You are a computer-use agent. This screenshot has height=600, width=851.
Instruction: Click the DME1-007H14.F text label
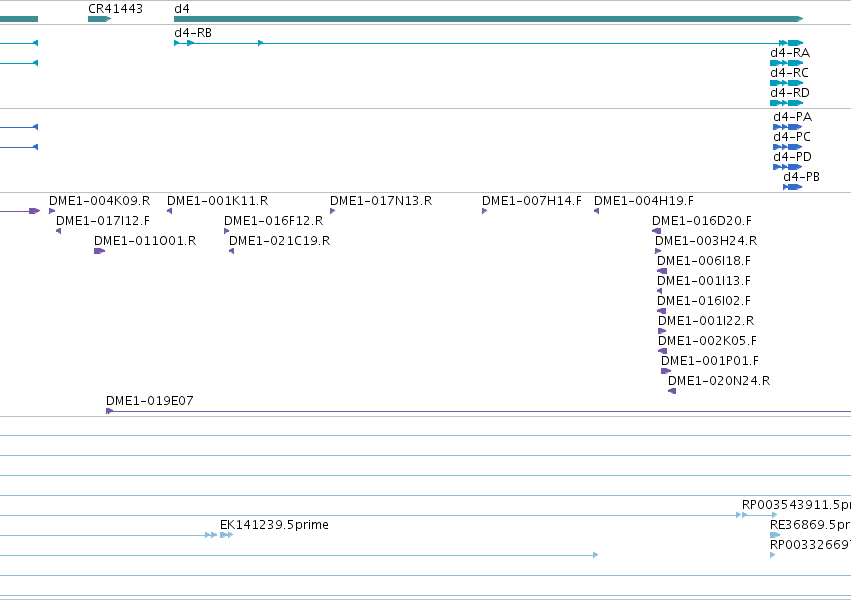point(531,201)
